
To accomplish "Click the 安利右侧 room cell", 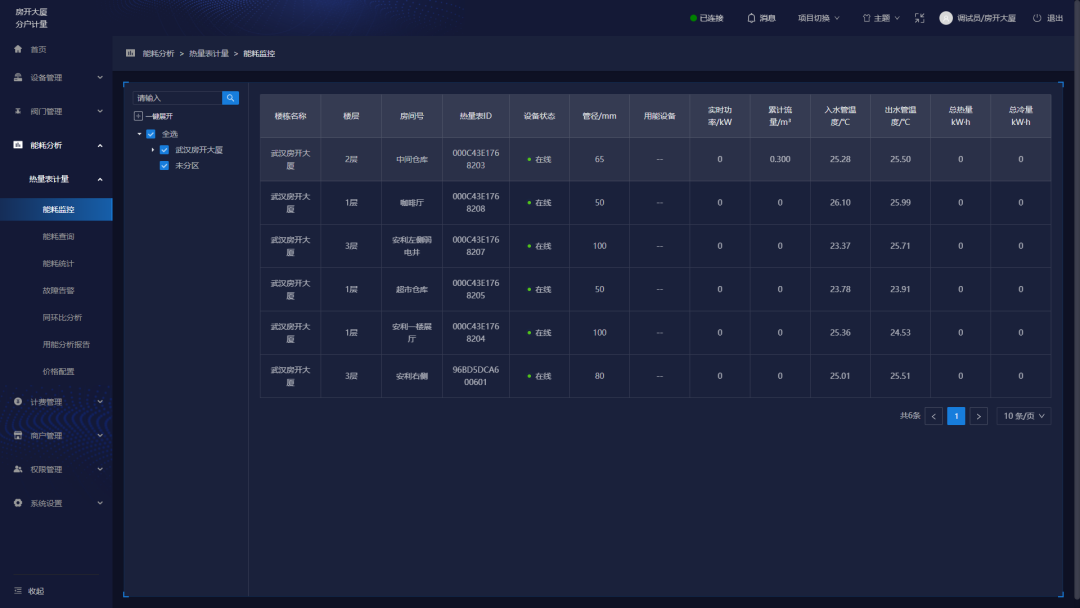I will 412,376.
